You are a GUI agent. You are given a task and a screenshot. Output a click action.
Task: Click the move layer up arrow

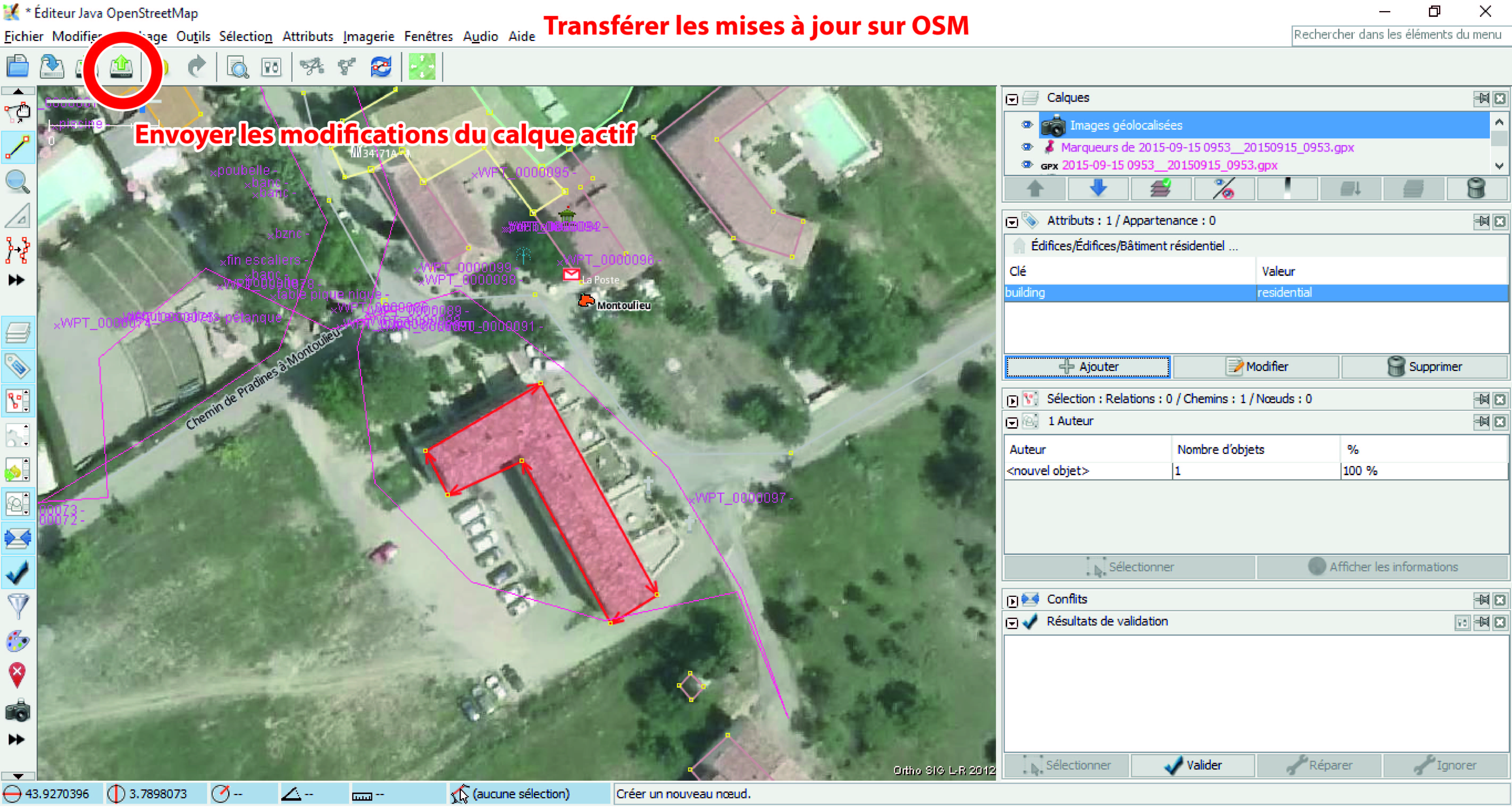[1035, 189]
